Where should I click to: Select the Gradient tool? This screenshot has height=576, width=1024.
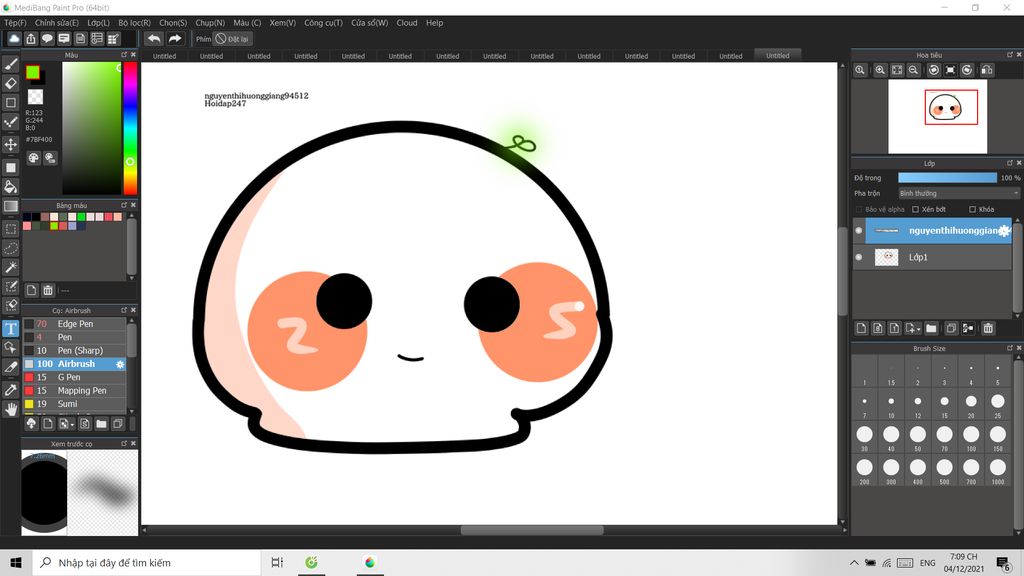[x=11, y=206]
